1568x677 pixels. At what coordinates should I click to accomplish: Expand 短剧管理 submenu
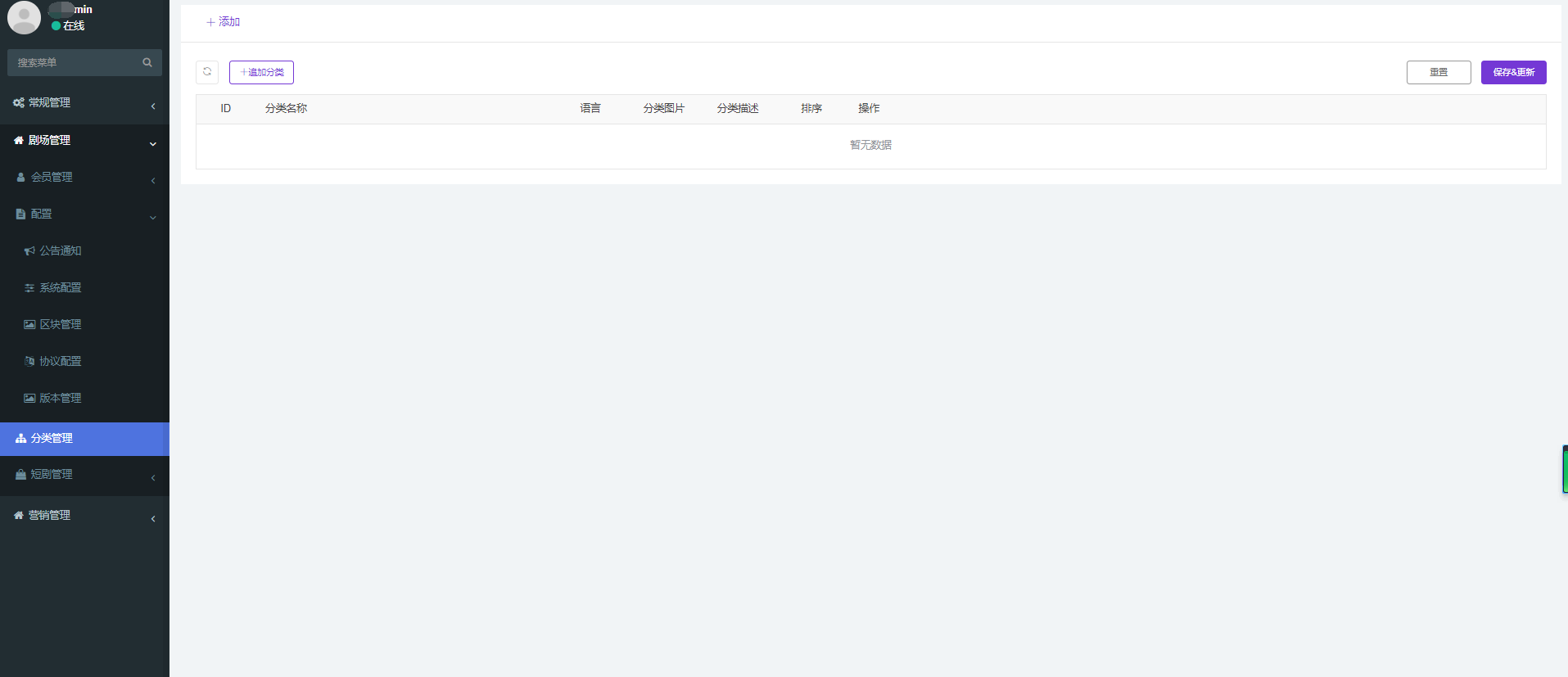52,475
